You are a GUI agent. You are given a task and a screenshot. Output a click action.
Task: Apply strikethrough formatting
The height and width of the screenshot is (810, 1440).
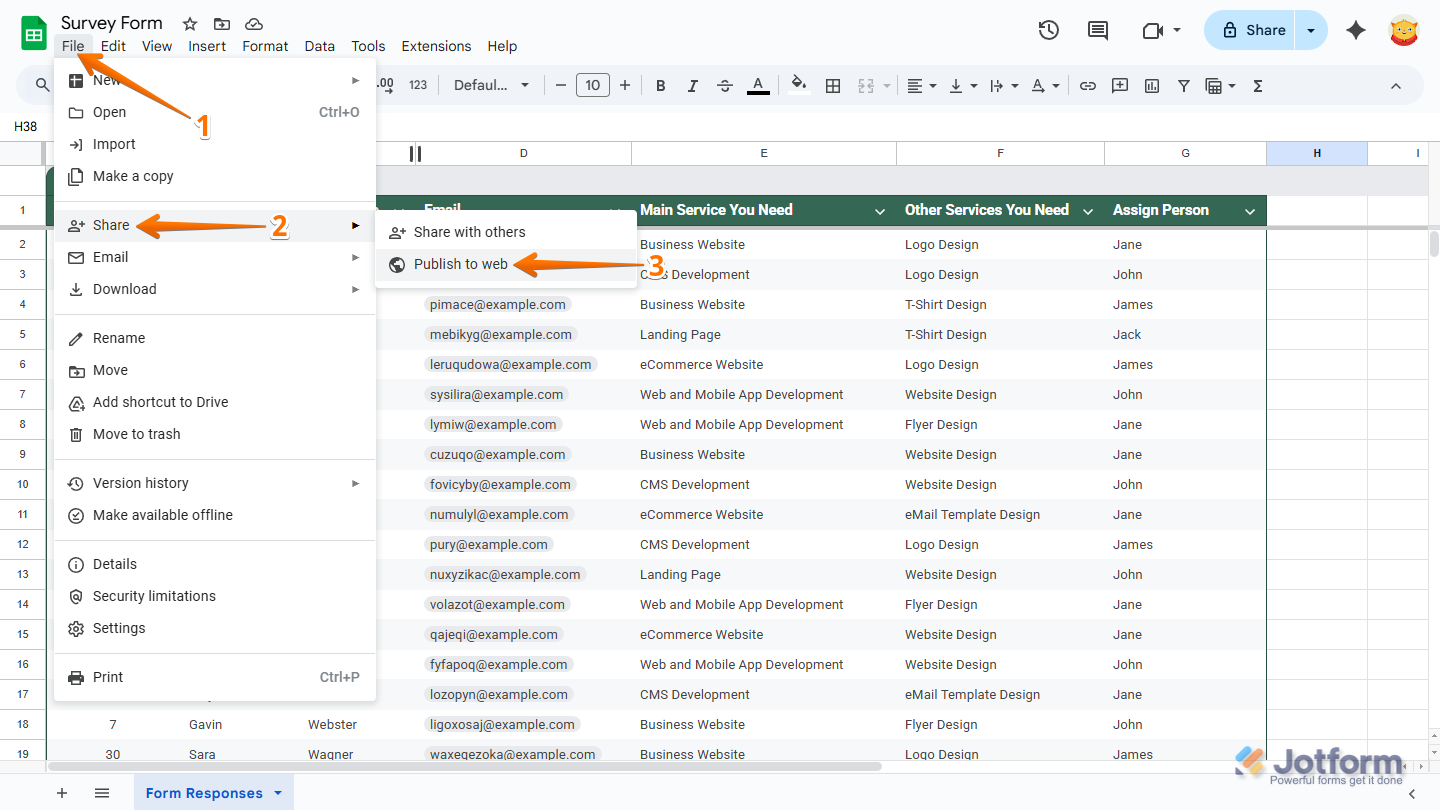tap(724, 85)
